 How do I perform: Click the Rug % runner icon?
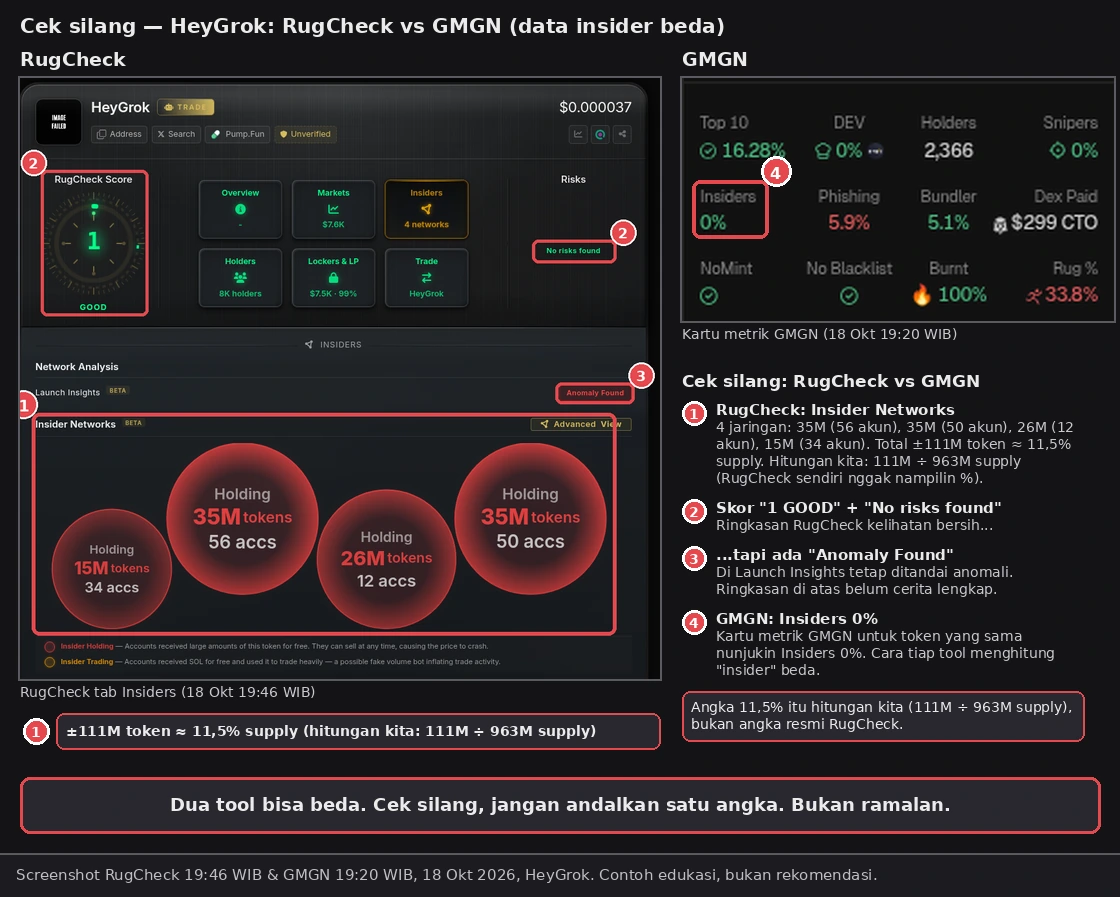pos(1034,295)
